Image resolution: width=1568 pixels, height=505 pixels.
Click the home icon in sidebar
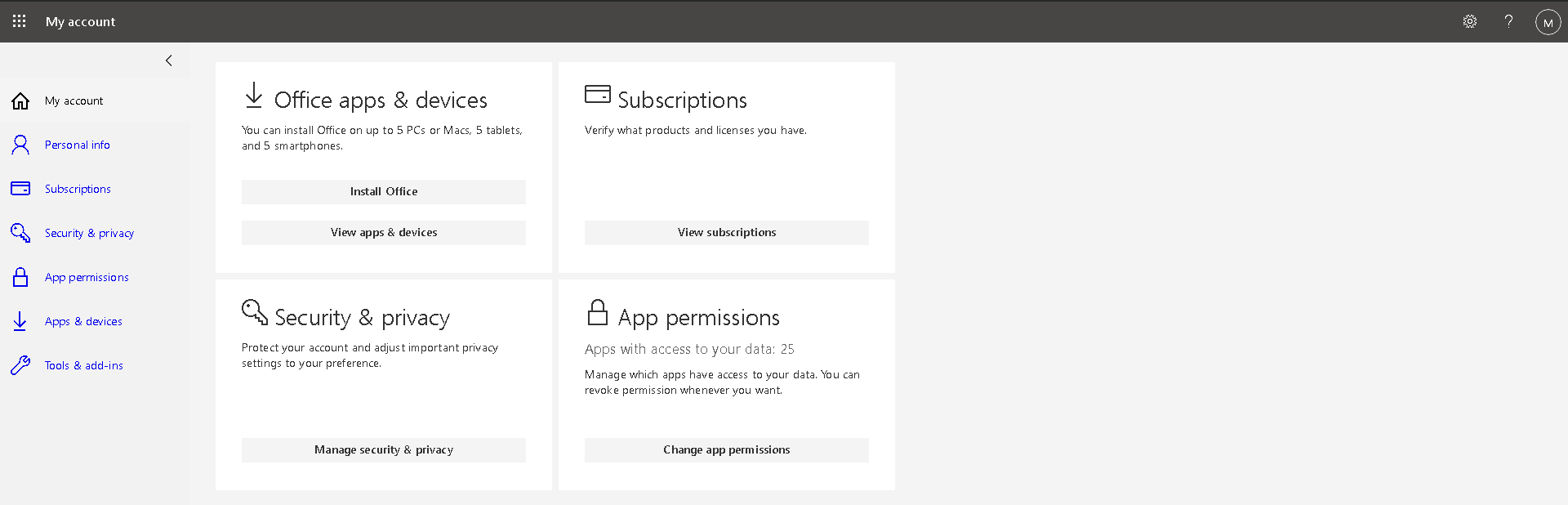[20, 101]
